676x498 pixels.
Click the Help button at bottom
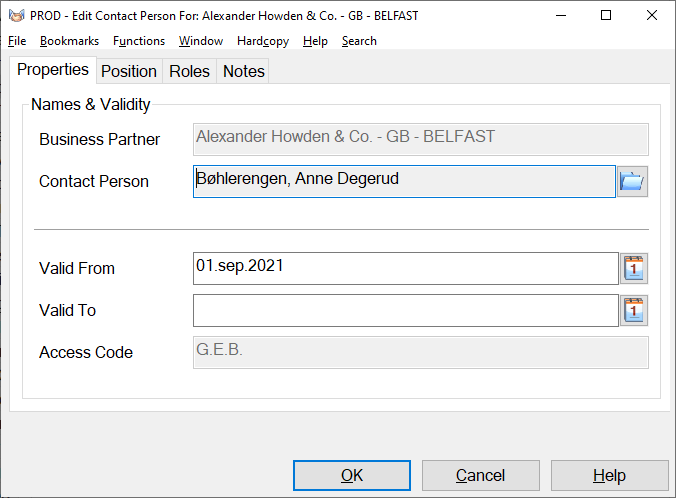pyautogui.click(x=609, y=475)
